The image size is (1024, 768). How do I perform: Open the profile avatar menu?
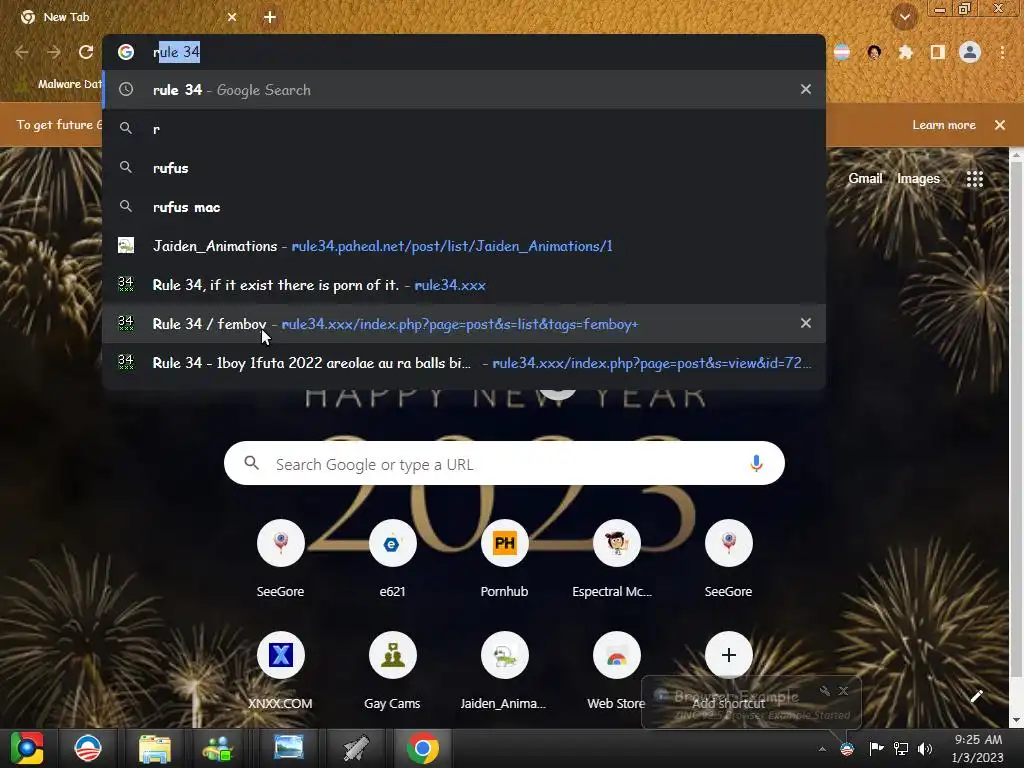coord(970,52)
